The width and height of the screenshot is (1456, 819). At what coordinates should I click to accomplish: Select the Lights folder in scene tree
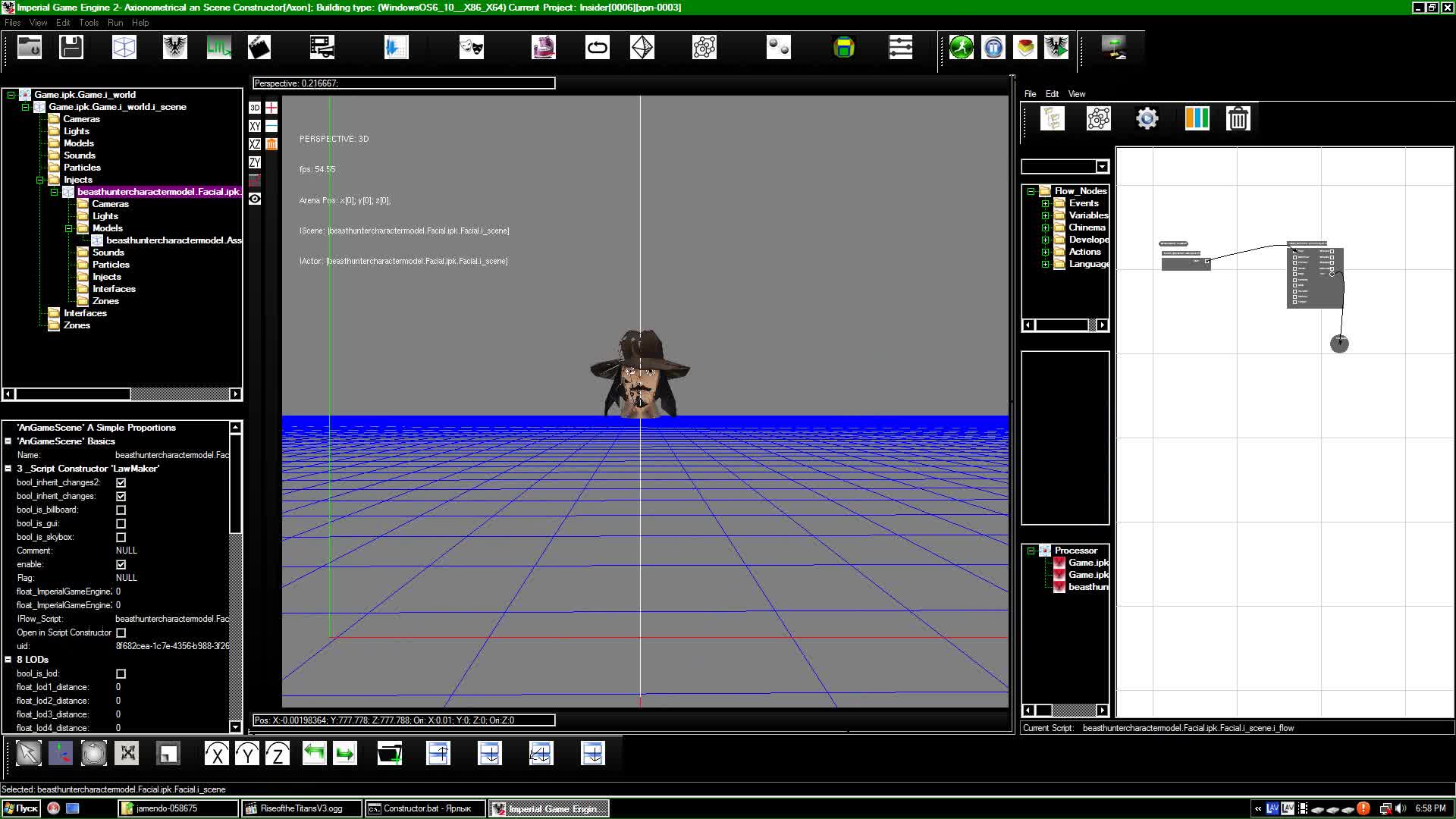pos(75,130)
